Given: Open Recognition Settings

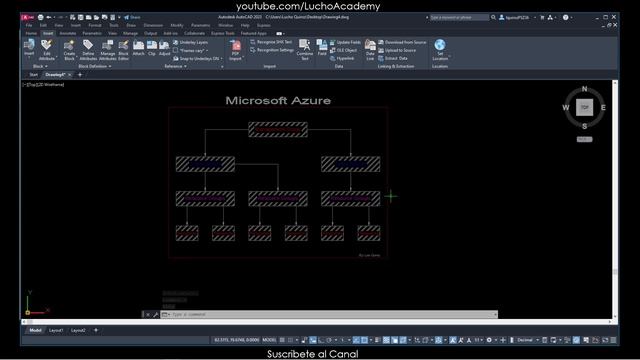Looking at the screenshot, I should 272,50.
